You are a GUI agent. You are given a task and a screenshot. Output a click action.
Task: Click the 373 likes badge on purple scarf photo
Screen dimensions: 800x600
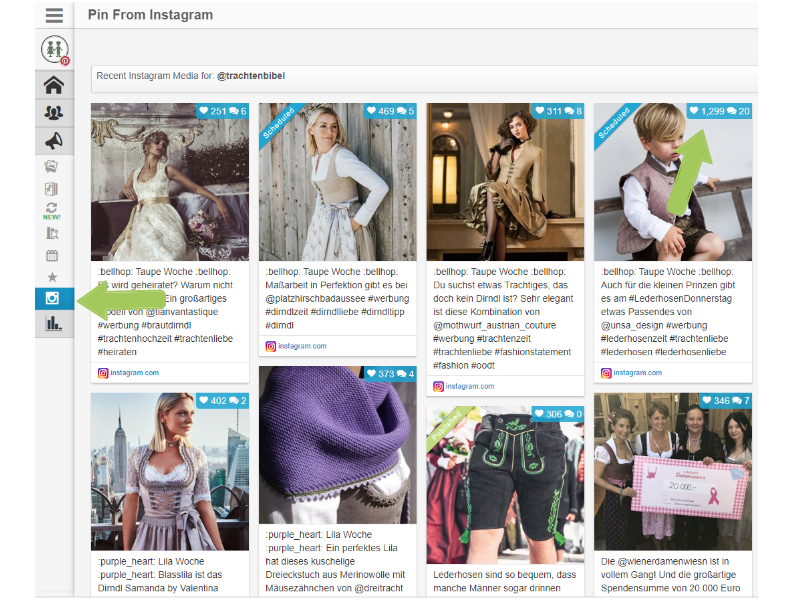coord(391,373)
